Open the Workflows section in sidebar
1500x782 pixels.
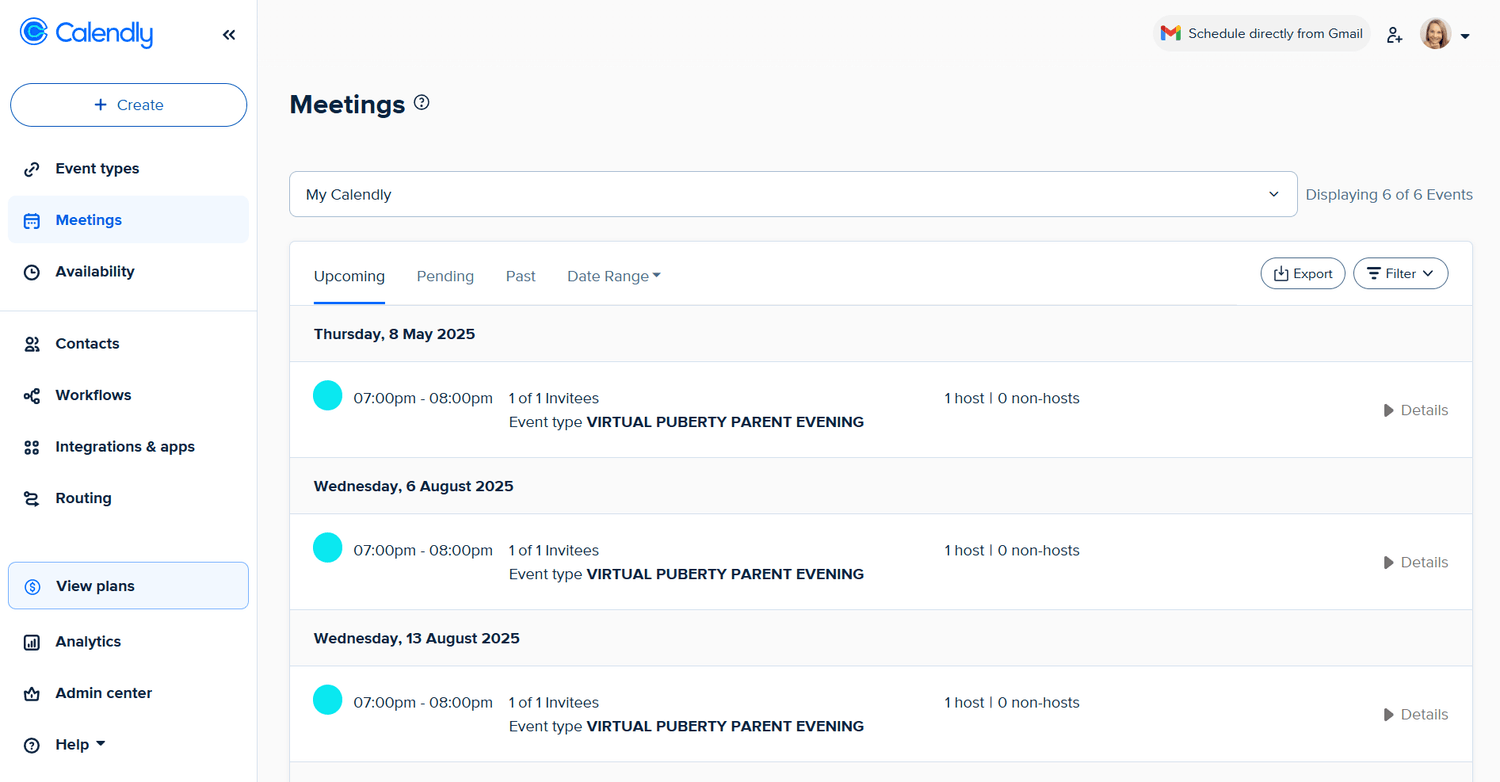pyautogui.click(x=93, y=395)
